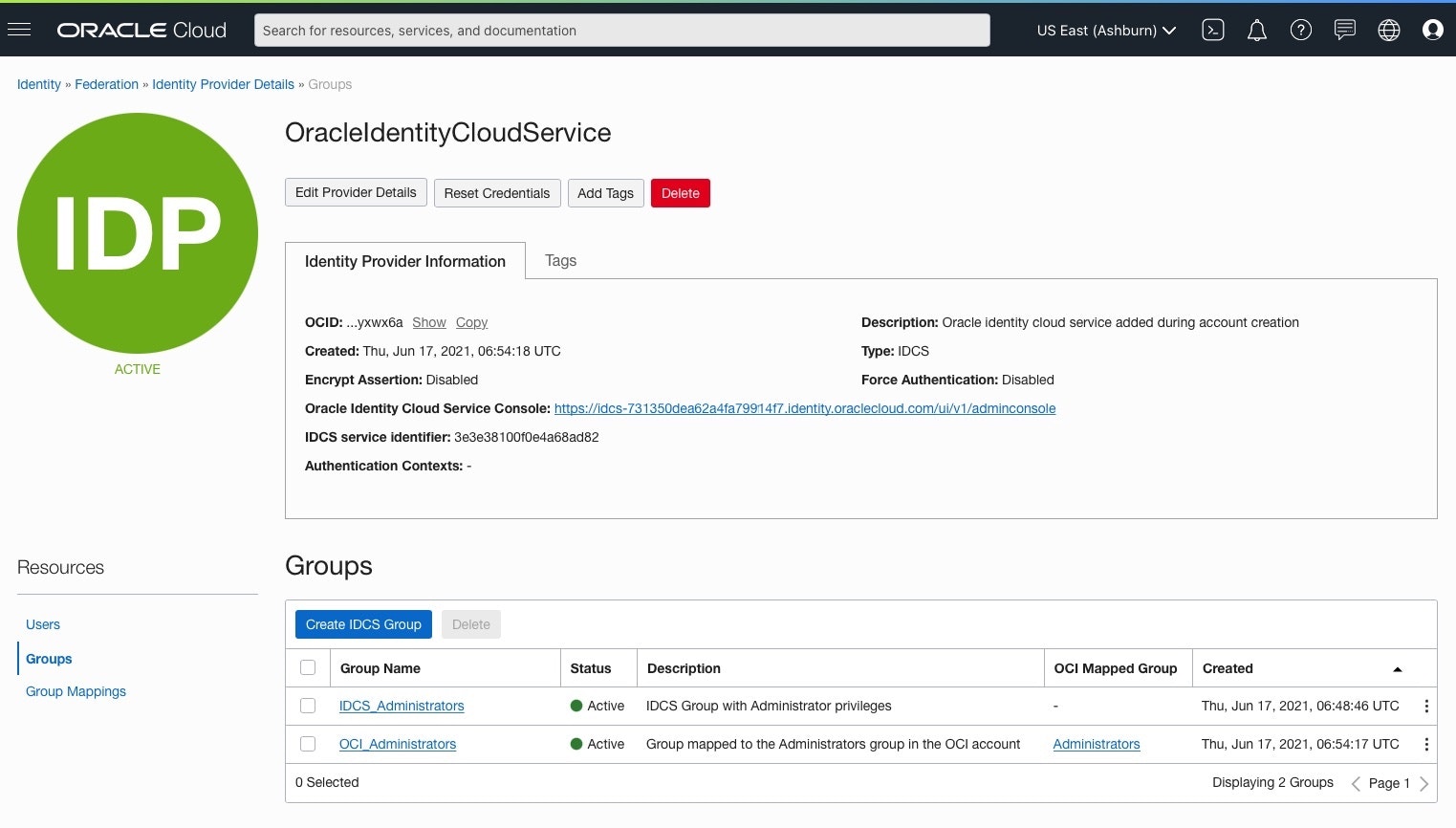Open the IDCS_Administrators group link
The image size is (1456, 828).
[402, 706]
